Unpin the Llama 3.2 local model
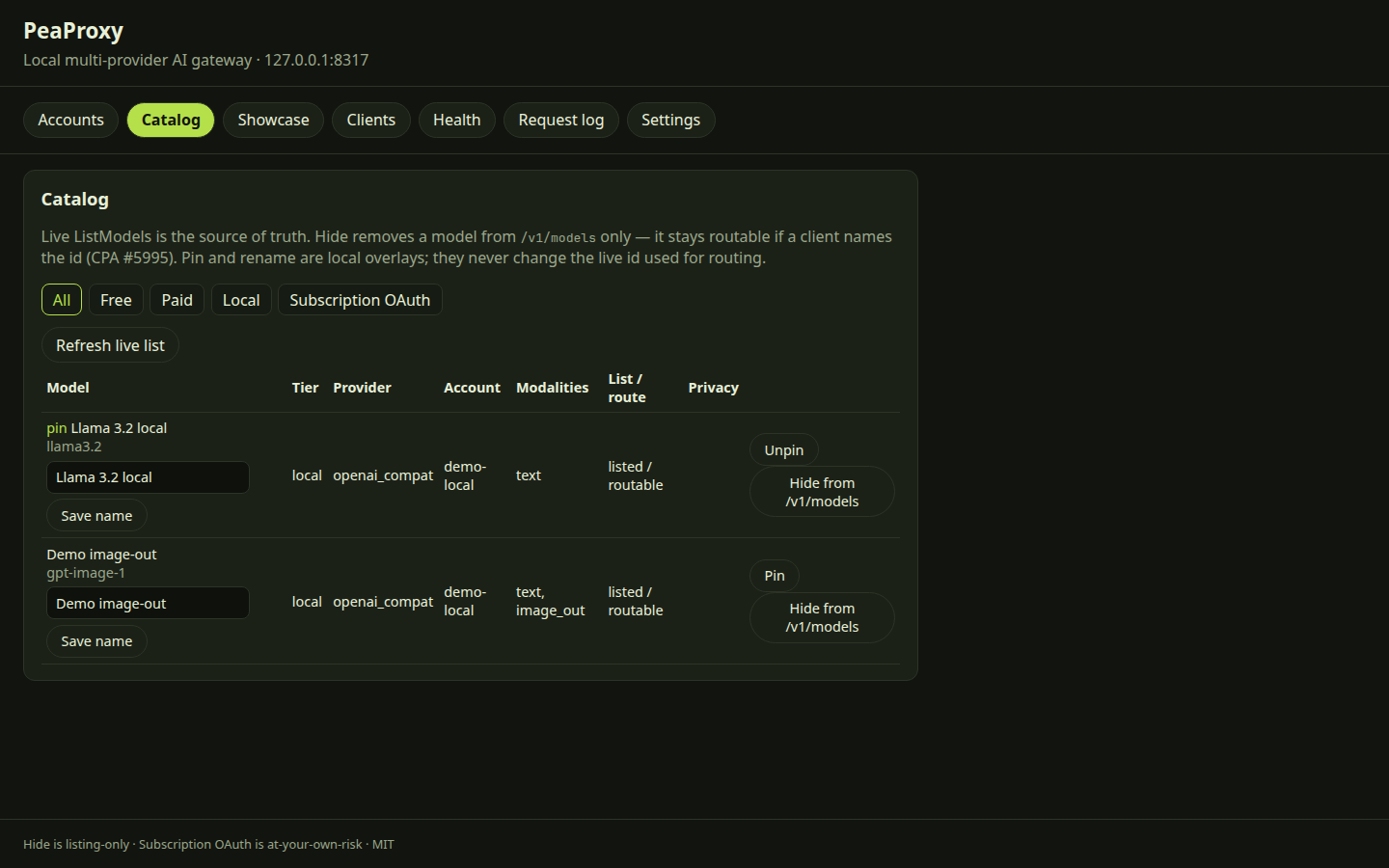Screen dimensions: 1389x868 coord(784,450)
